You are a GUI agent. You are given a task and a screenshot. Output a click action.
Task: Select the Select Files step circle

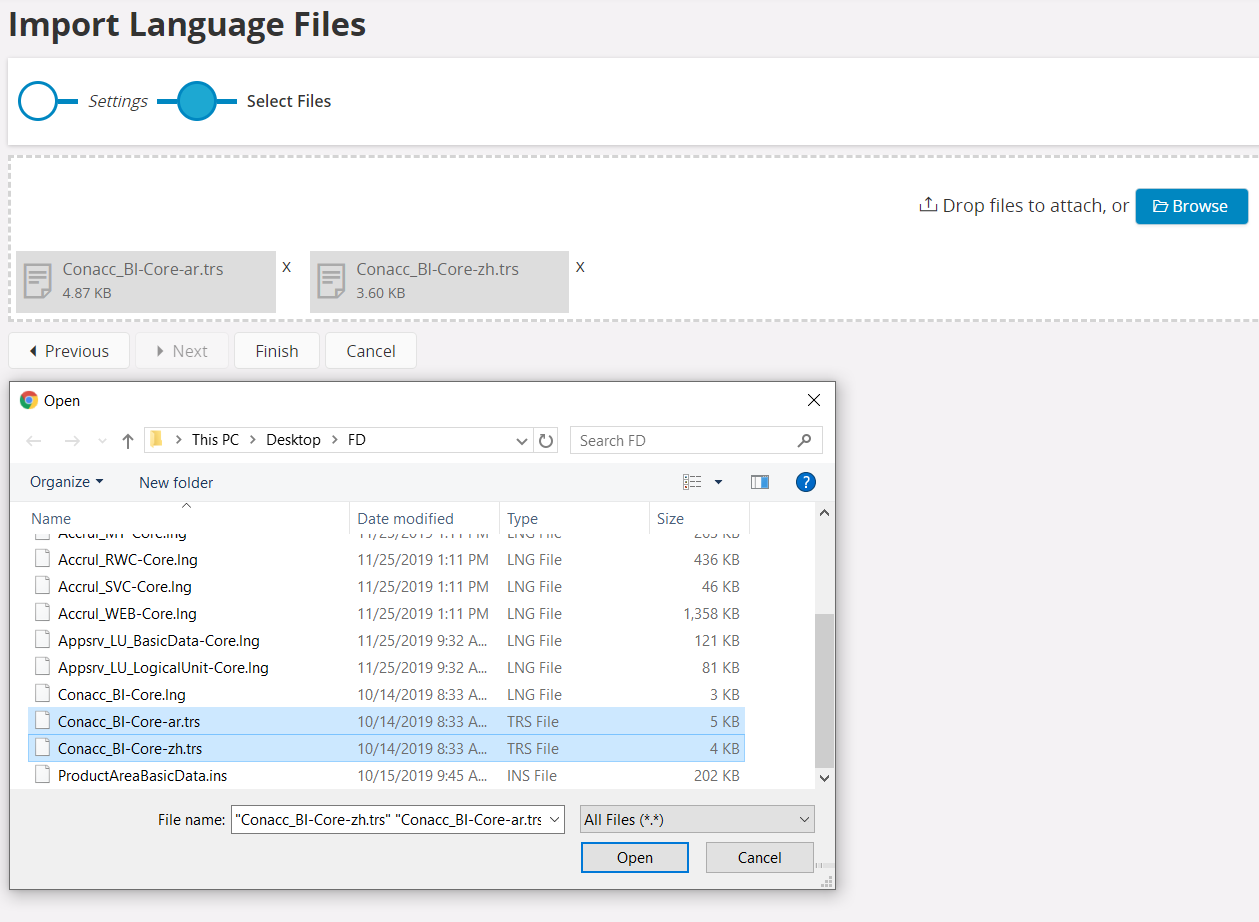tap(197, 101)
